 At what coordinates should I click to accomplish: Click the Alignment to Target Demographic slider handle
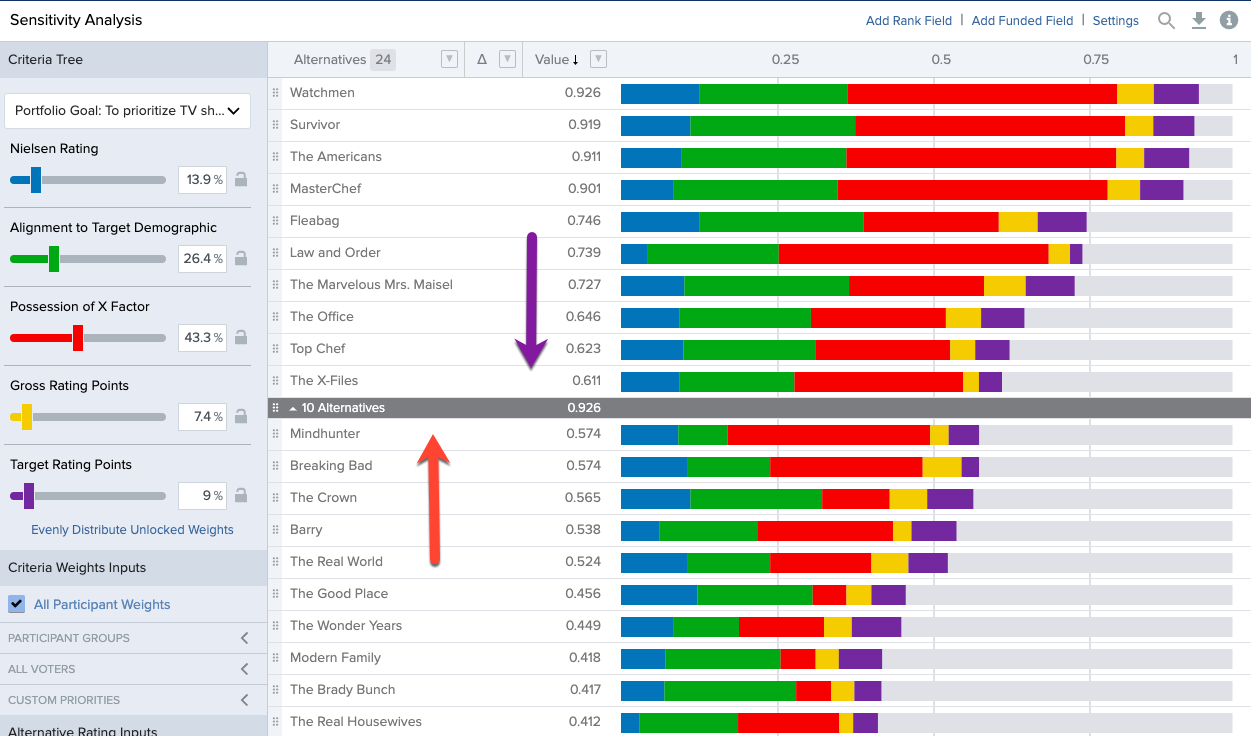click(54, 259)
